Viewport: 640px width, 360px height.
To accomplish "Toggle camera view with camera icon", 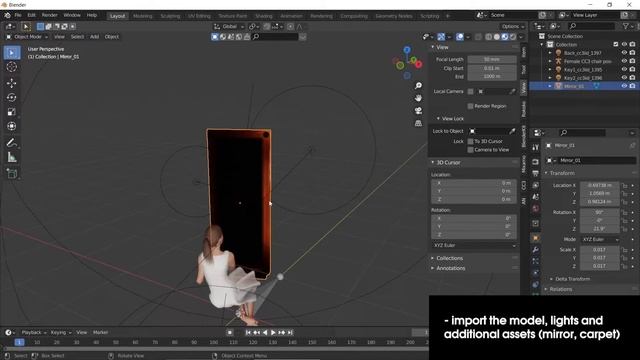I will tap(418, 111).
